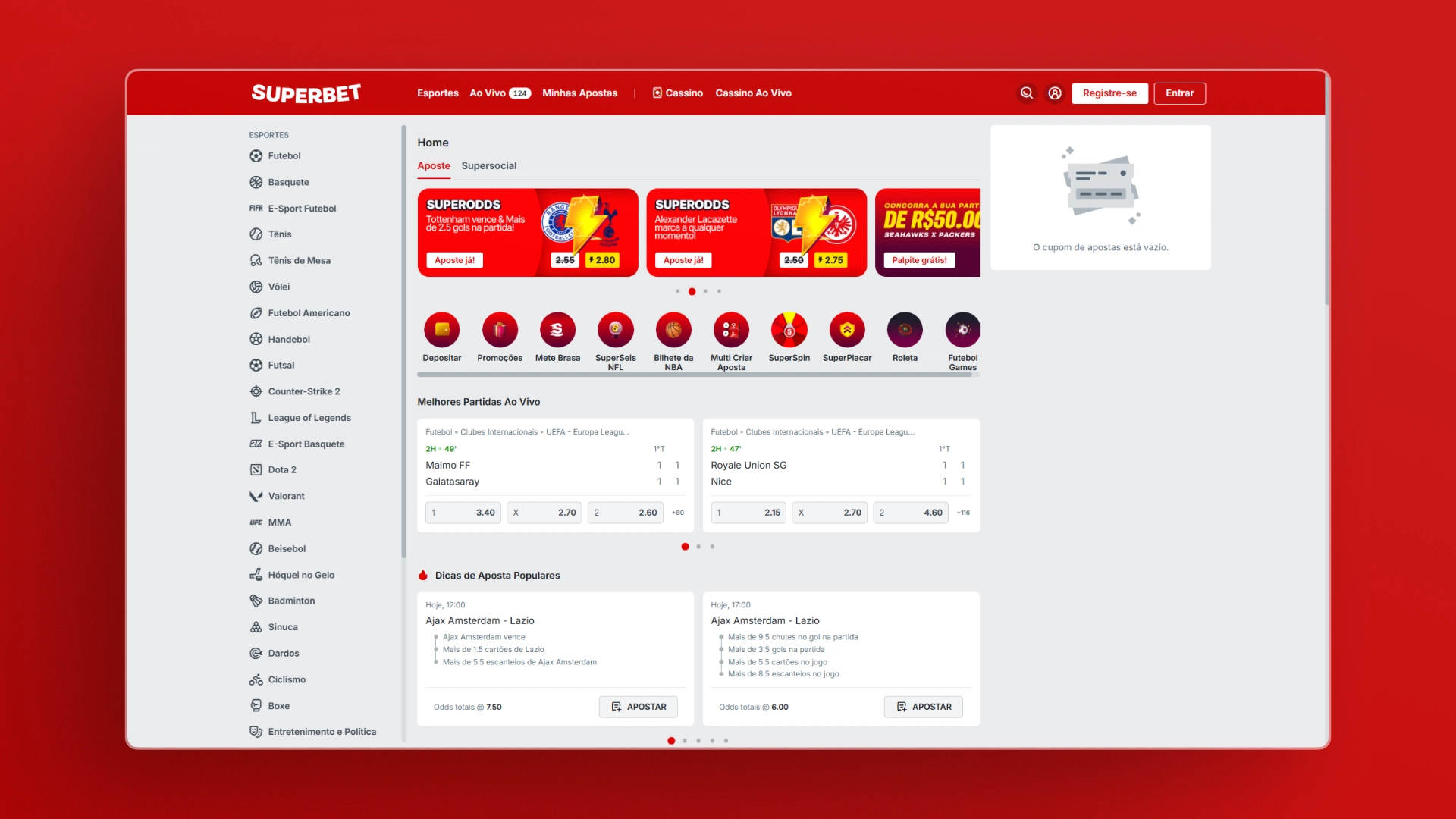Open Esportes navigation menu
1456x819 pixels.
[438, 93]
